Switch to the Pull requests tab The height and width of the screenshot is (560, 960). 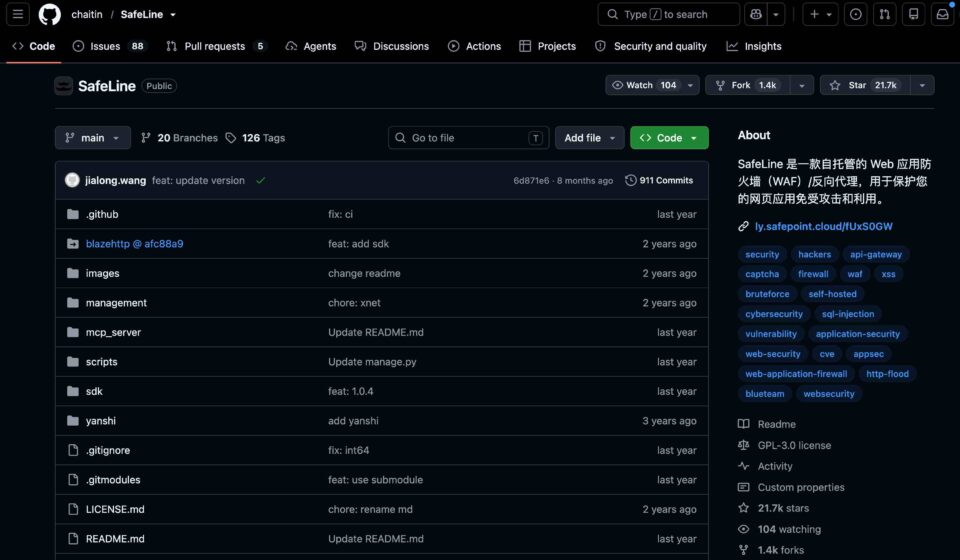[216, 46]
